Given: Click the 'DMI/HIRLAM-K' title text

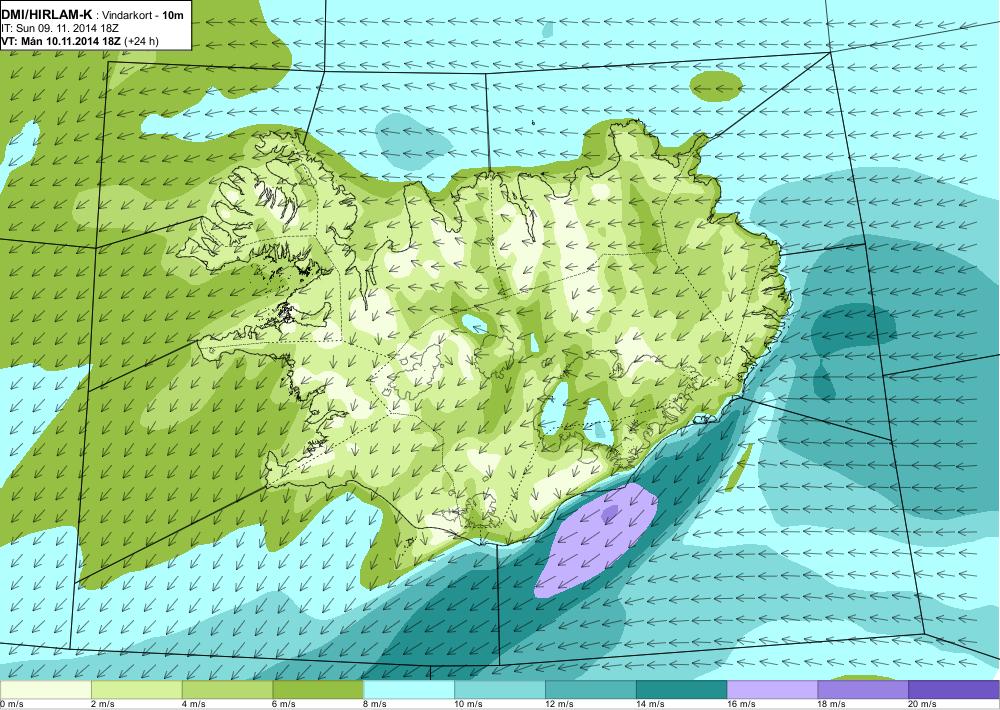Looking at the screenshot, I should [47, 16].
